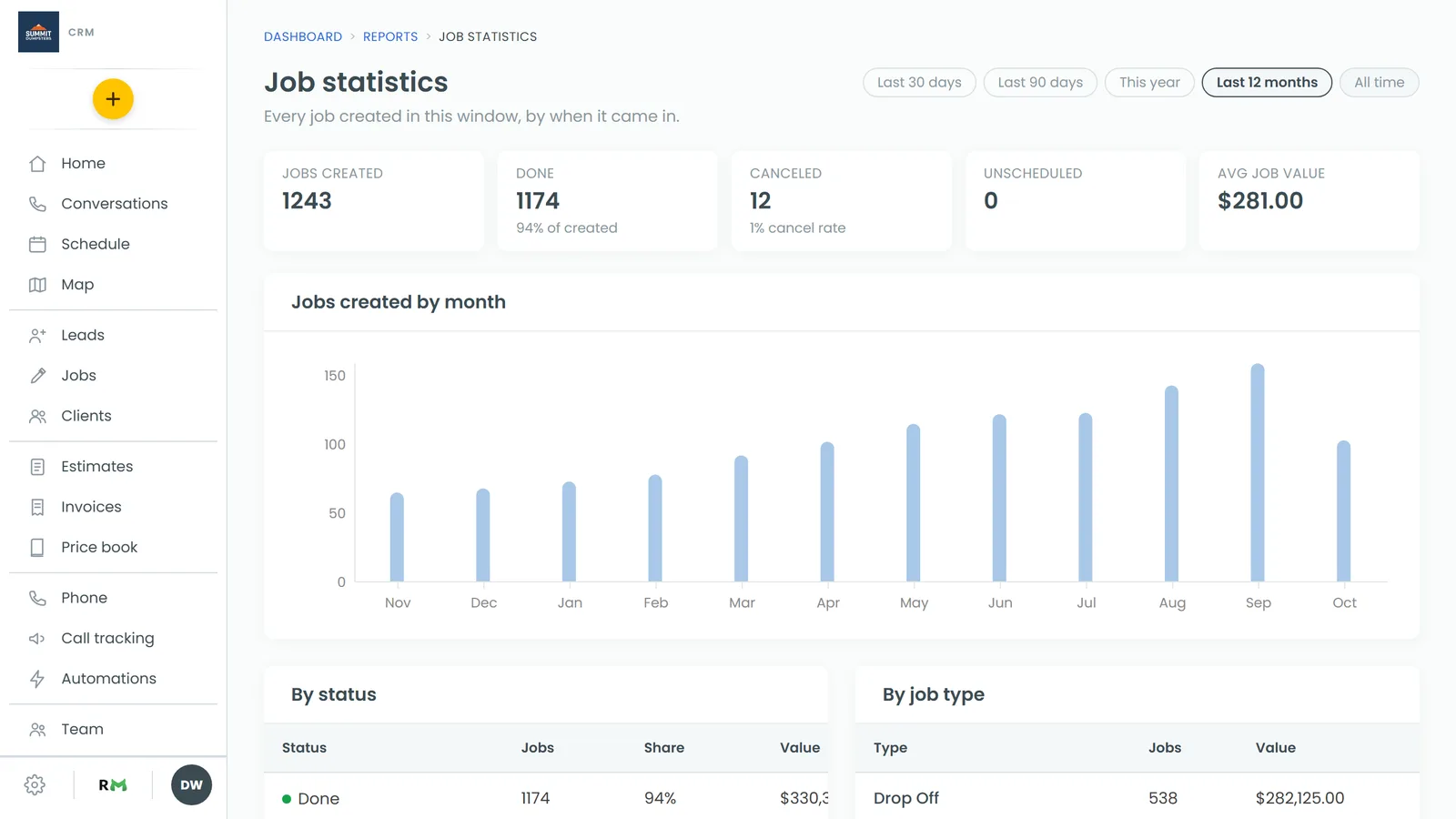
Task: Select the Last 12 months filter
Action: 1267,82
